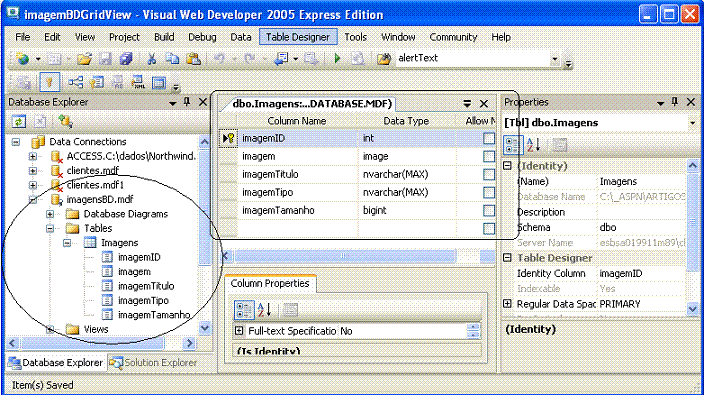Toggle Allow Nulls for imagemTitulo row
Screen dimensions: 704x395
pyautogui.click(x=489, y=174)
